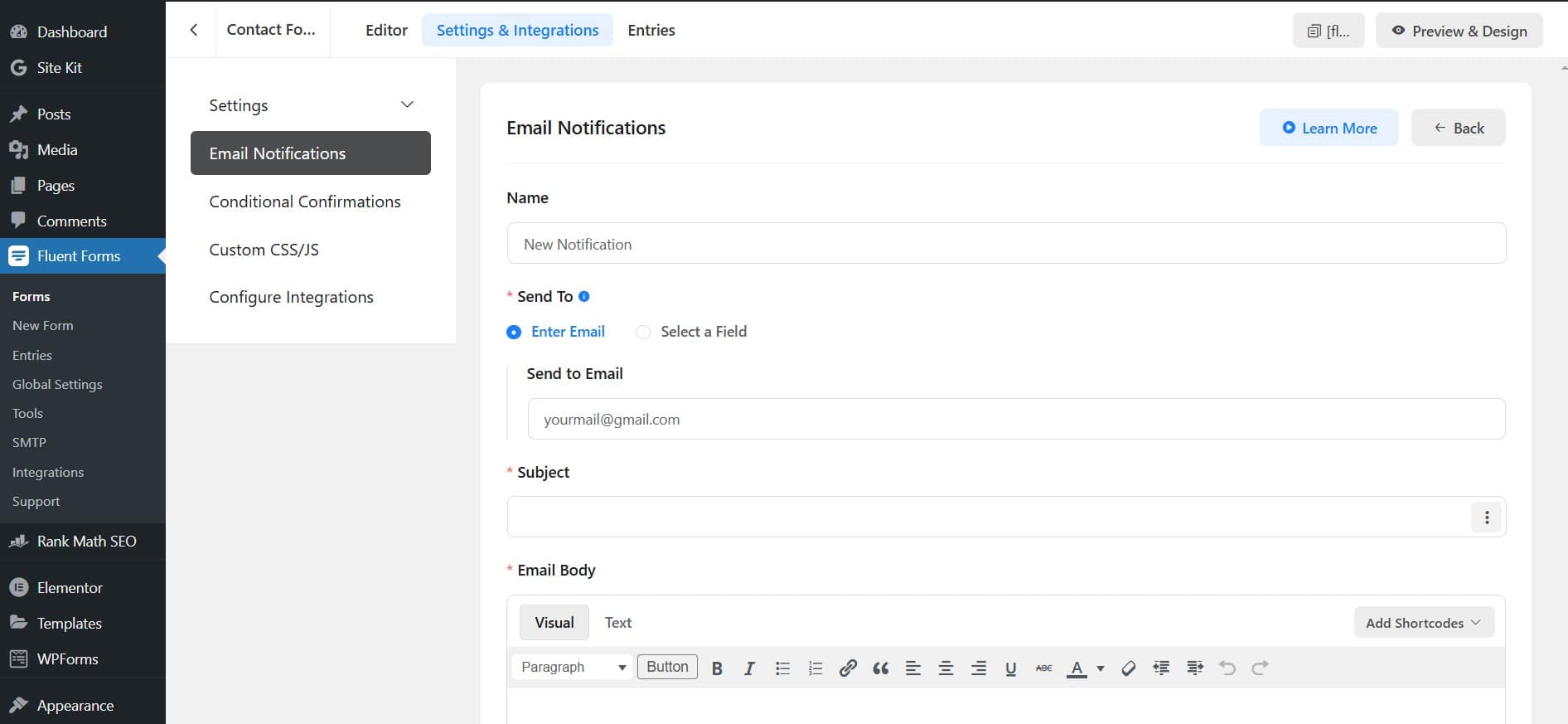Apply italic formatting in email body
Screen dimensions: 1568x724
749,668
